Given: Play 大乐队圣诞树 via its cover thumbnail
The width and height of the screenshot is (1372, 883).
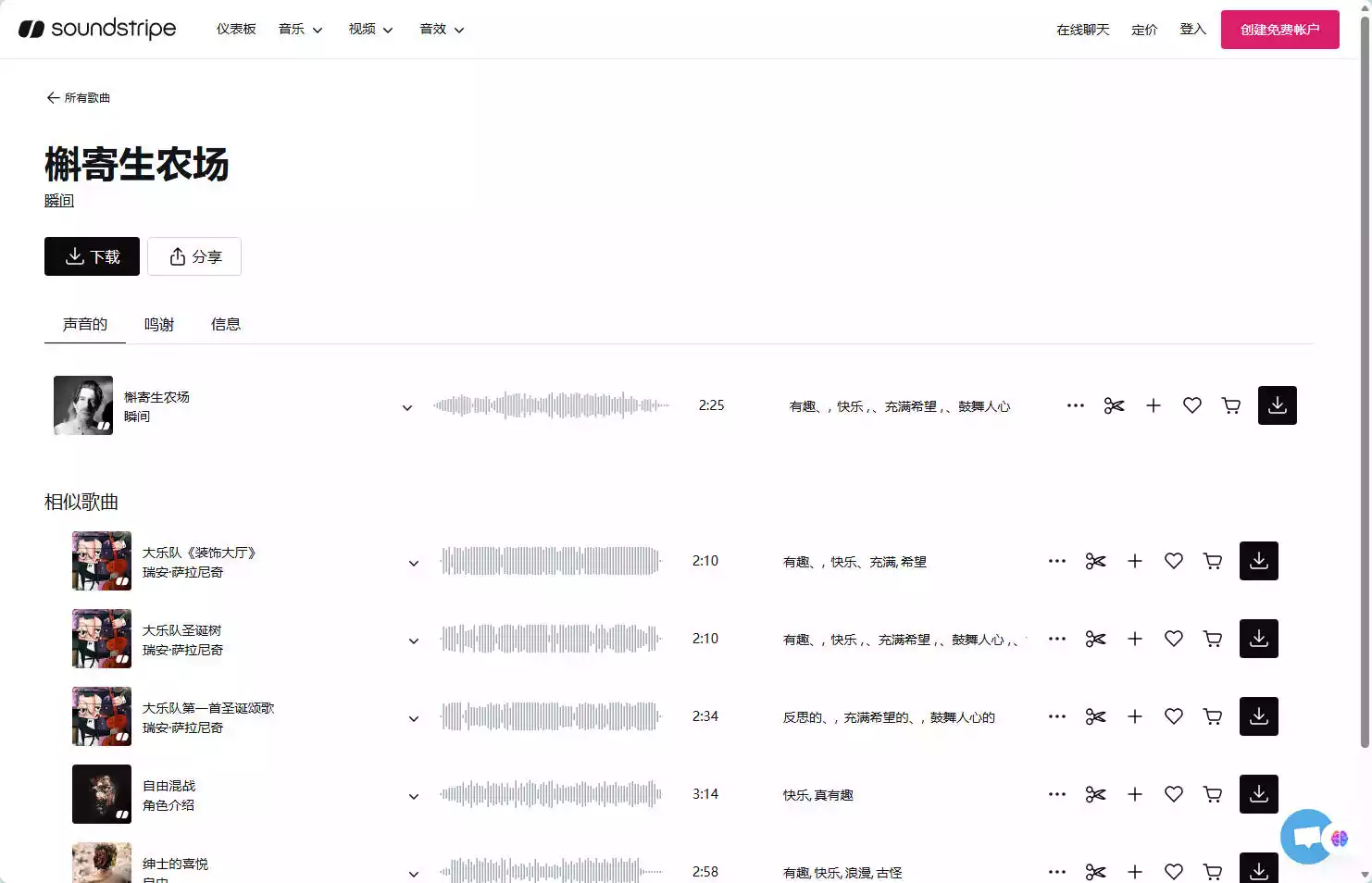Looking at the screenshot, I should point(102,639).
